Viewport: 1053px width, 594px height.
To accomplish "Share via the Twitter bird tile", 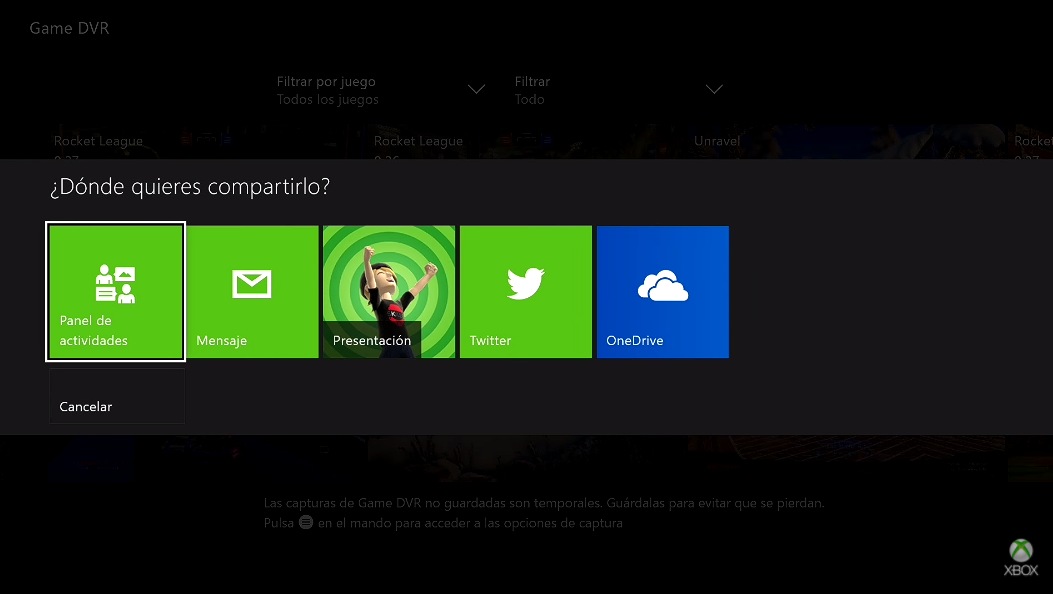I will (526, 291).
